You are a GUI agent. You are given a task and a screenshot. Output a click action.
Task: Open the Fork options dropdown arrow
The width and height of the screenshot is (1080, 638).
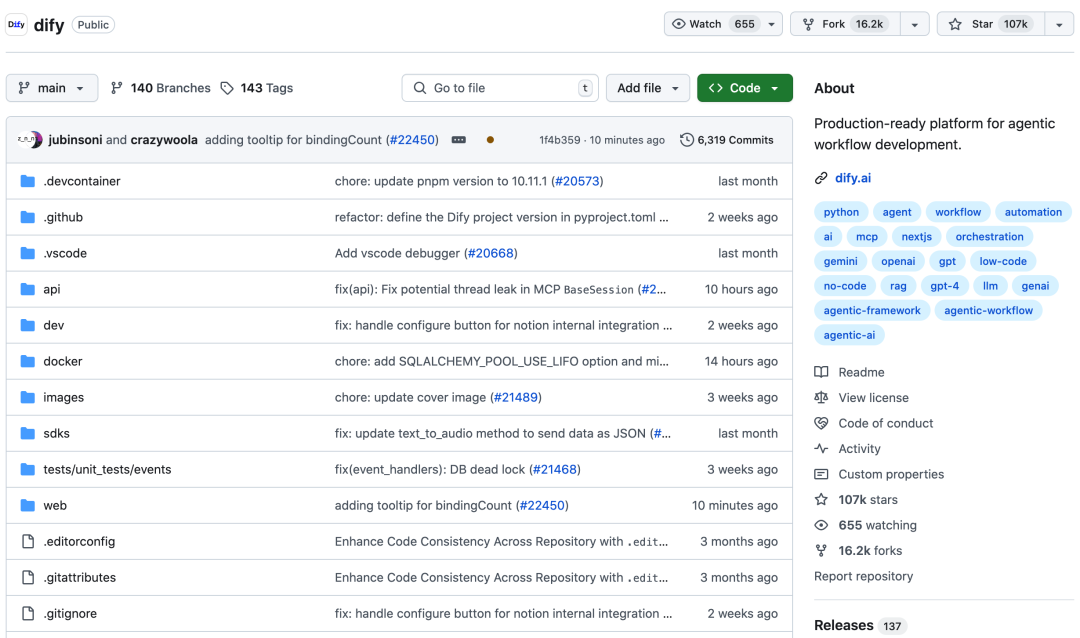(x=915, y=24)
